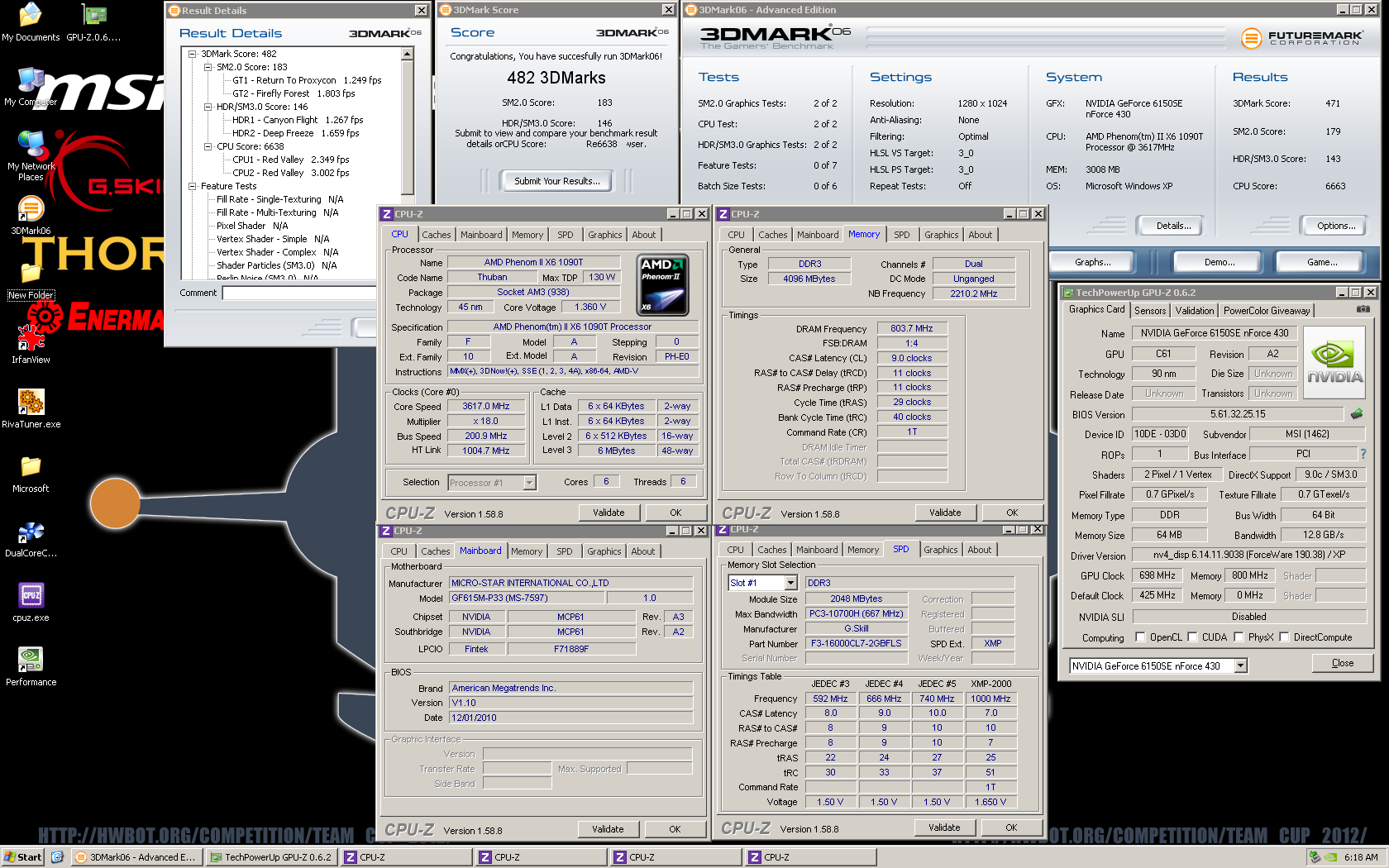Open the Slot #1 dropdown in CPU-Z SPD
Screen dimensions: 1389x868
coord(790,583)
